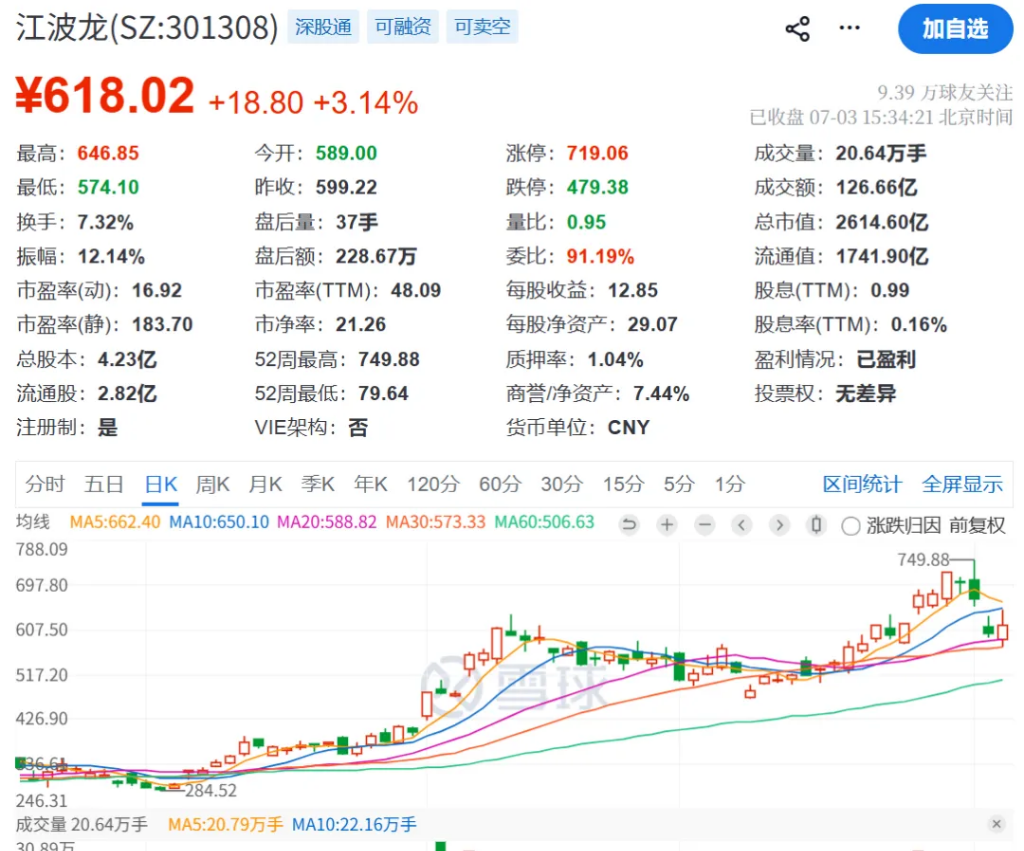Open 全屏显示 fullscreen link
The image size is (1024, 851).
[x=962, y=485]
